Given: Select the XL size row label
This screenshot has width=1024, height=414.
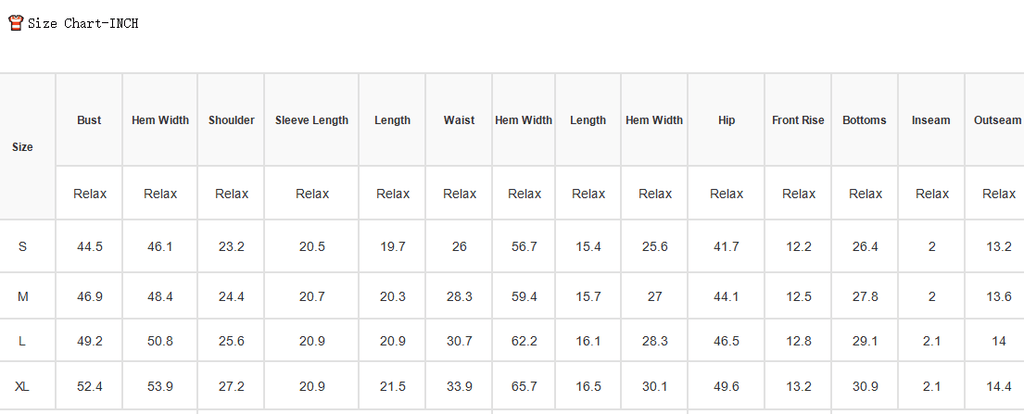Looking at the screenshot, I should point(22,387).
